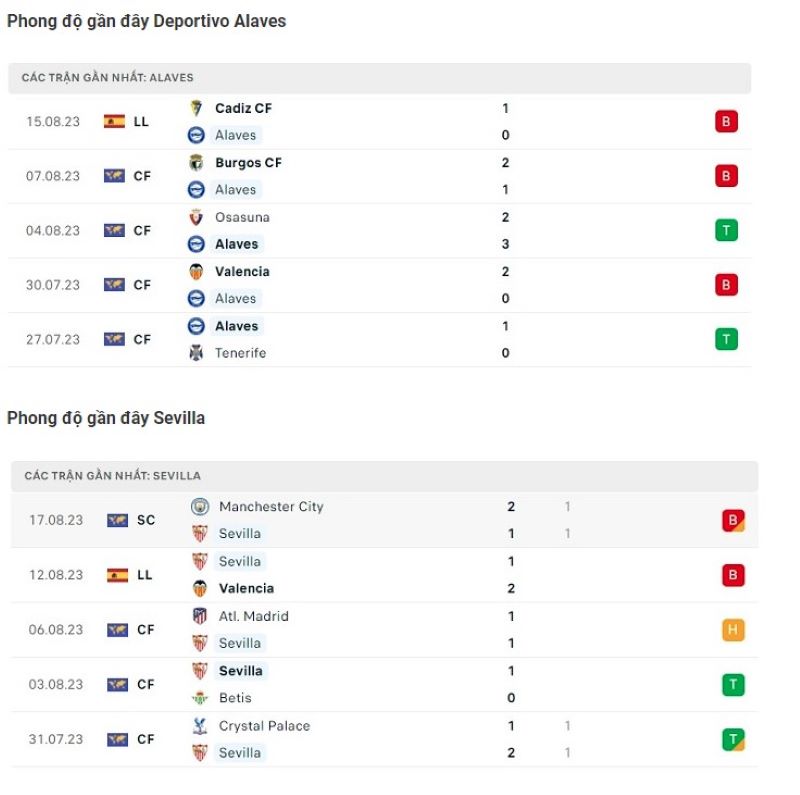The height and width of the screenshot is (795, 800).
Task: Click the Manchester City club badge
Action: tap(200, 507)
